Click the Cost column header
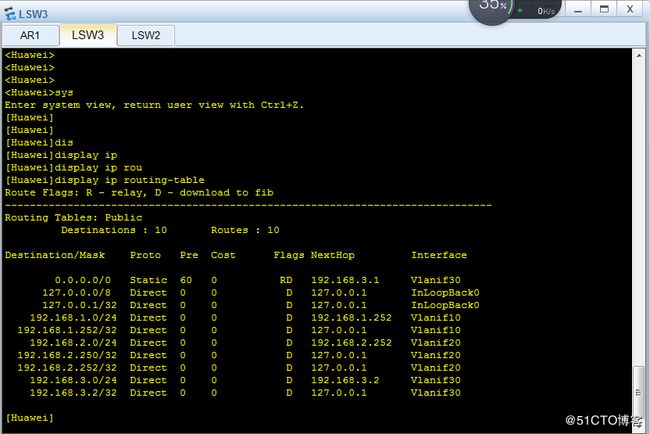The image size is (650, 434). tap(223, 255)
